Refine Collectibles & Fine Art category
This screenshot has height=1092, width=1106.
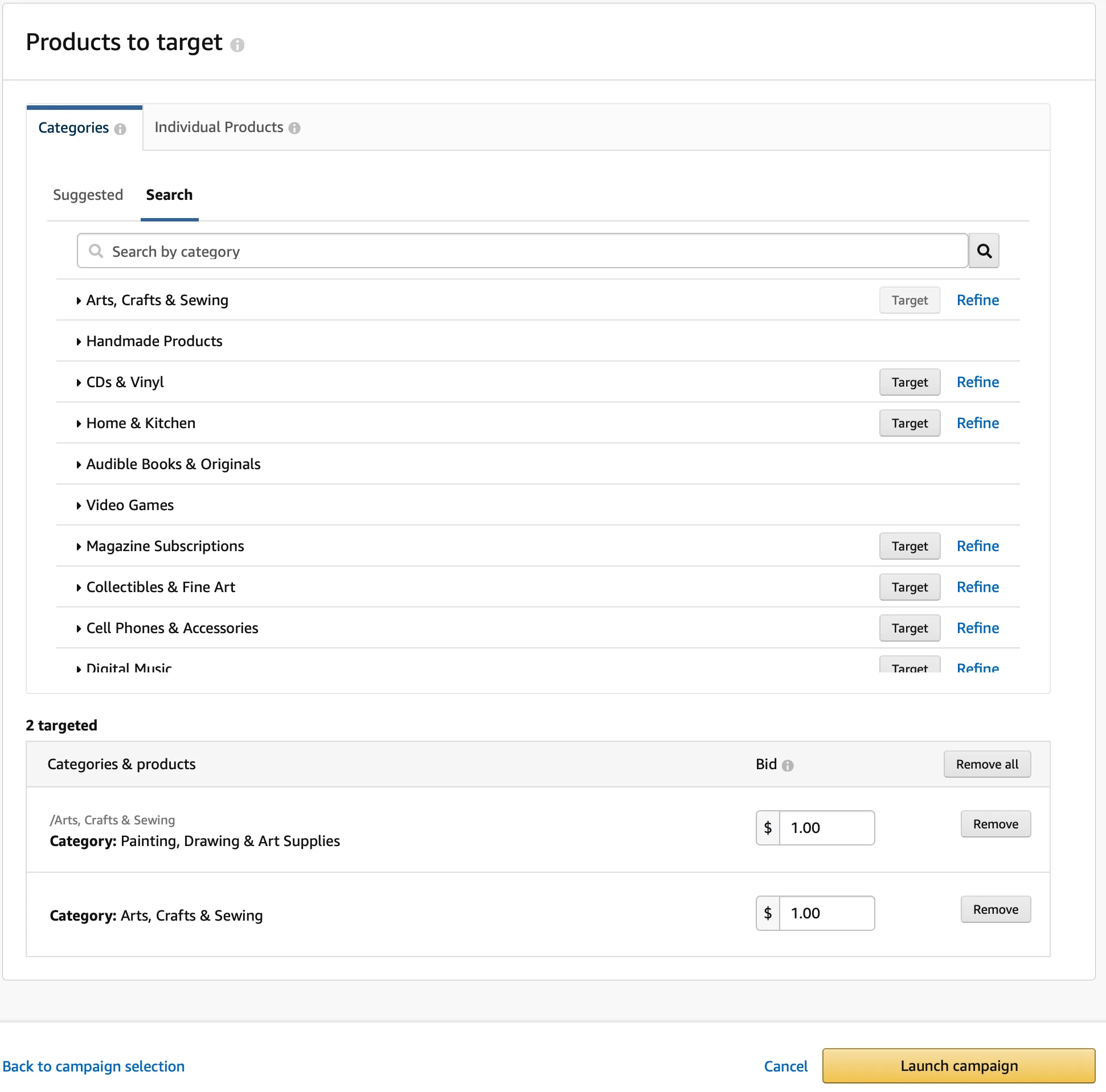tap(978, 587)
